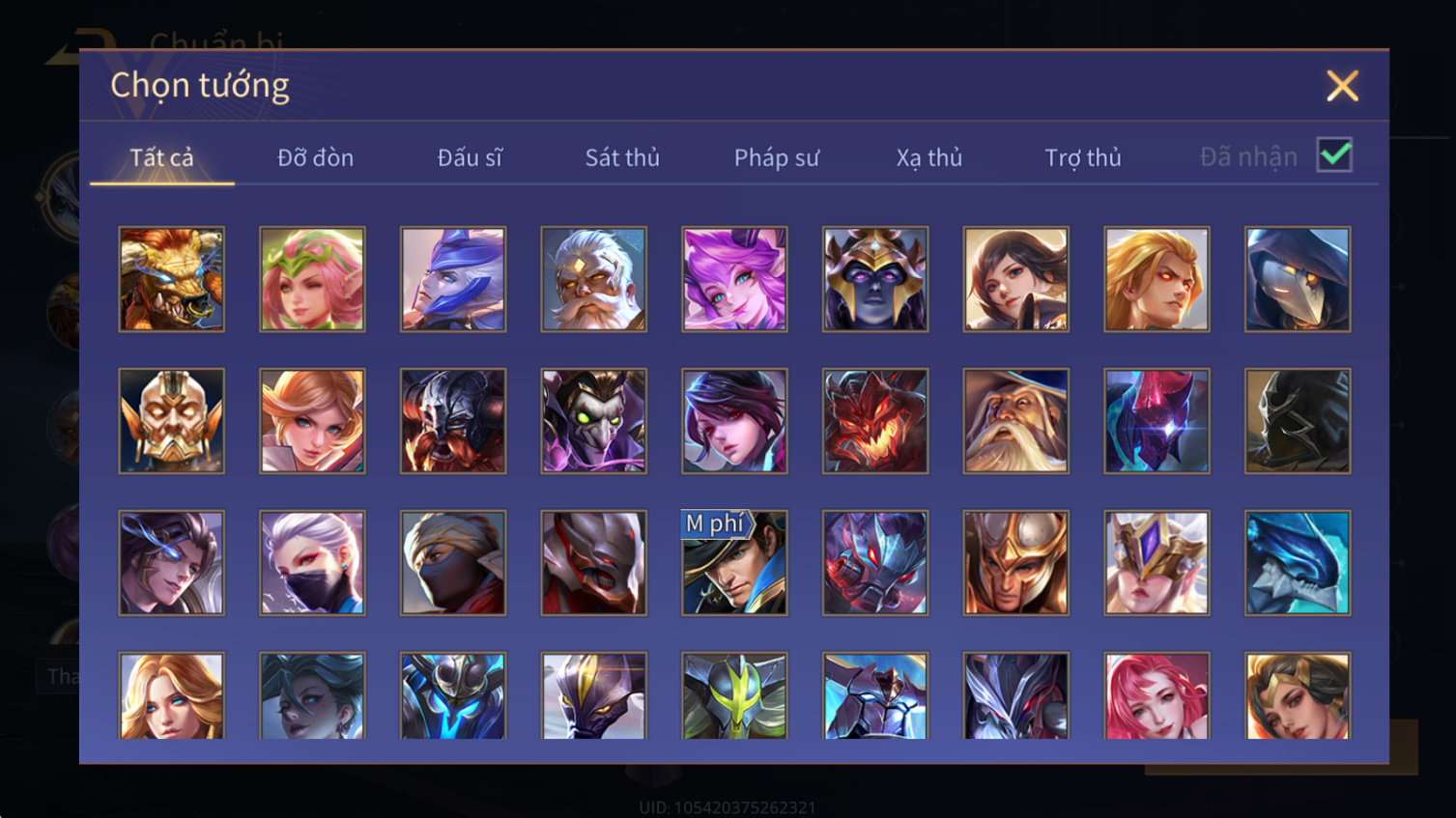Select the golden lion beast hero portrait

[x=171, y=279]
